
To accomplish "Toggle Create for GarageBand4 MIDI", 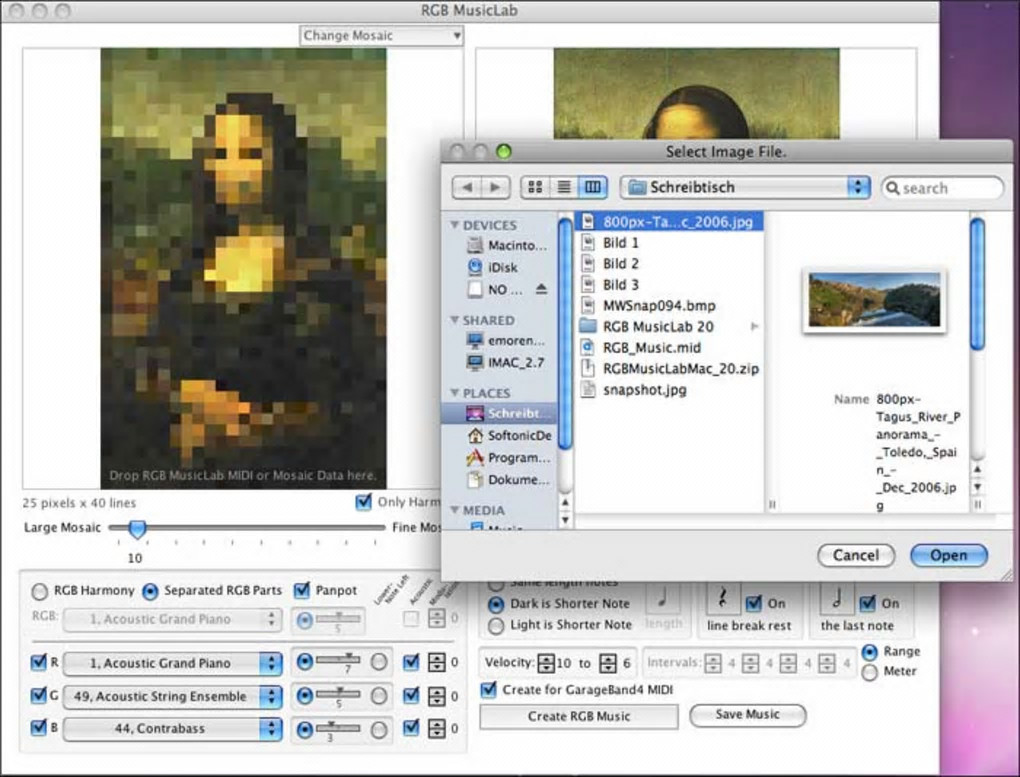I will [x=489, y=690].
